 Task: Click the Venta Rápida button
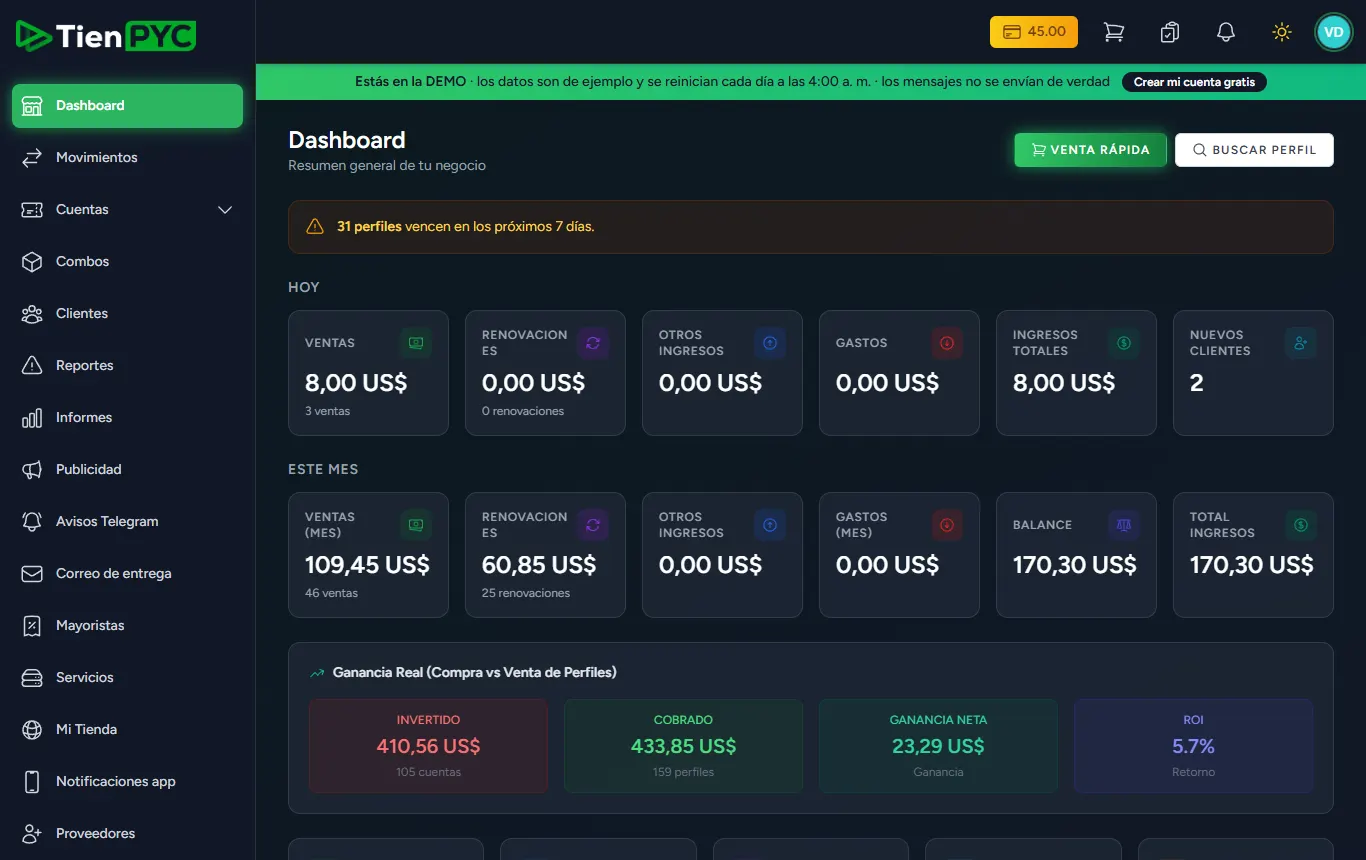point(1091,150)
